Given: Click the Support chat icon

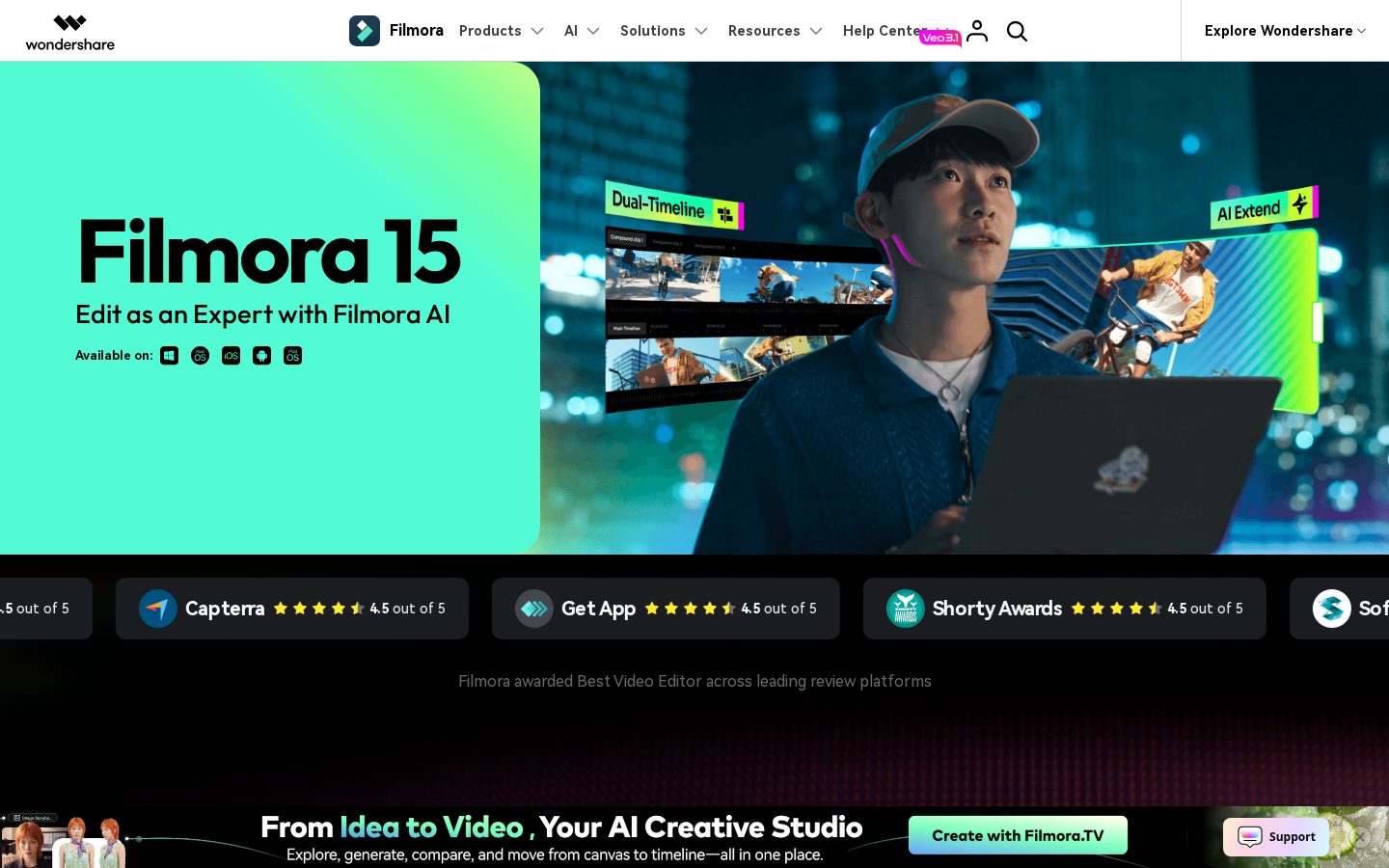Looking at the screenshot, I should tap(1250, 837).
